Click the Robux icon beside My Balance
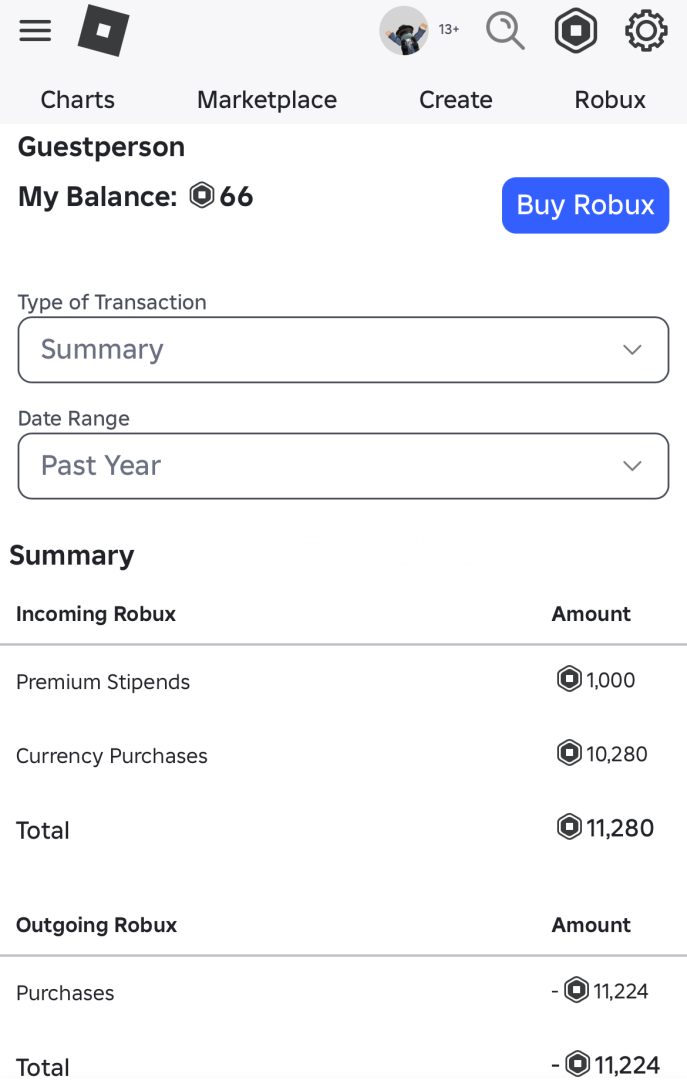The image size is (687, 1080). [202, 196]
